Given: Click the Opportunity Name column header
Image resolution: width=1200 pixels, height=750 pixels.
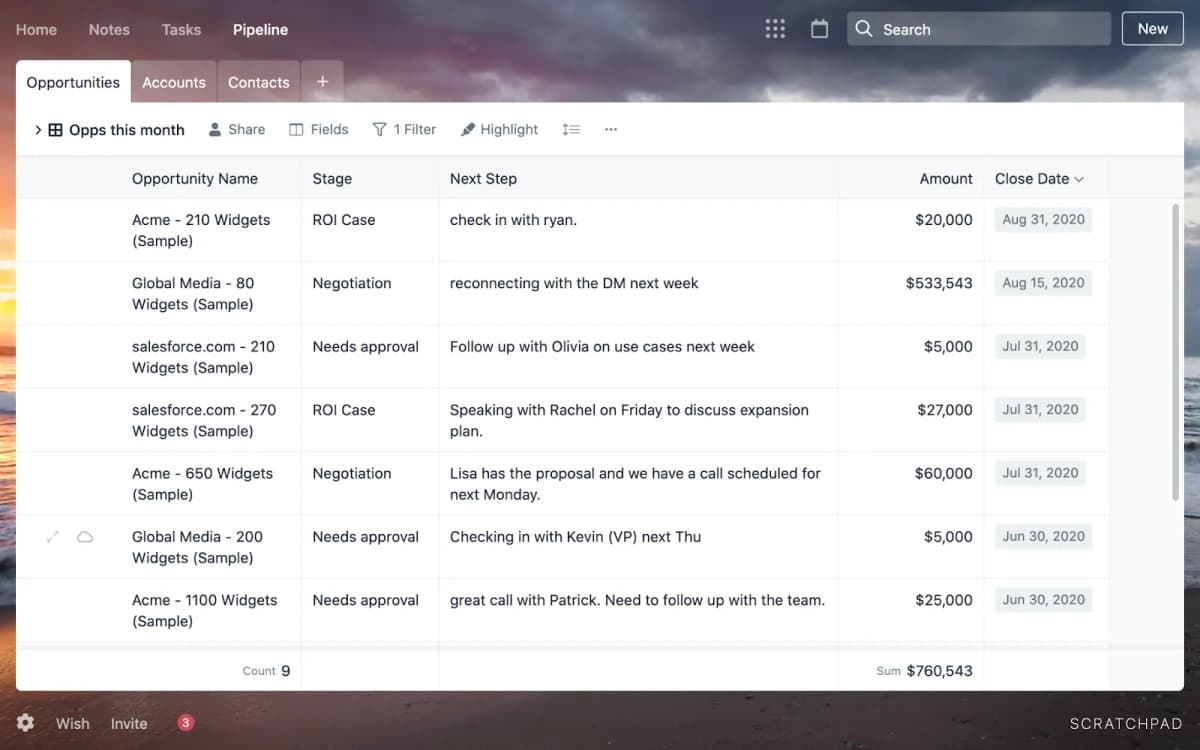Looking at the screenshot, I should tap(195, 179).
